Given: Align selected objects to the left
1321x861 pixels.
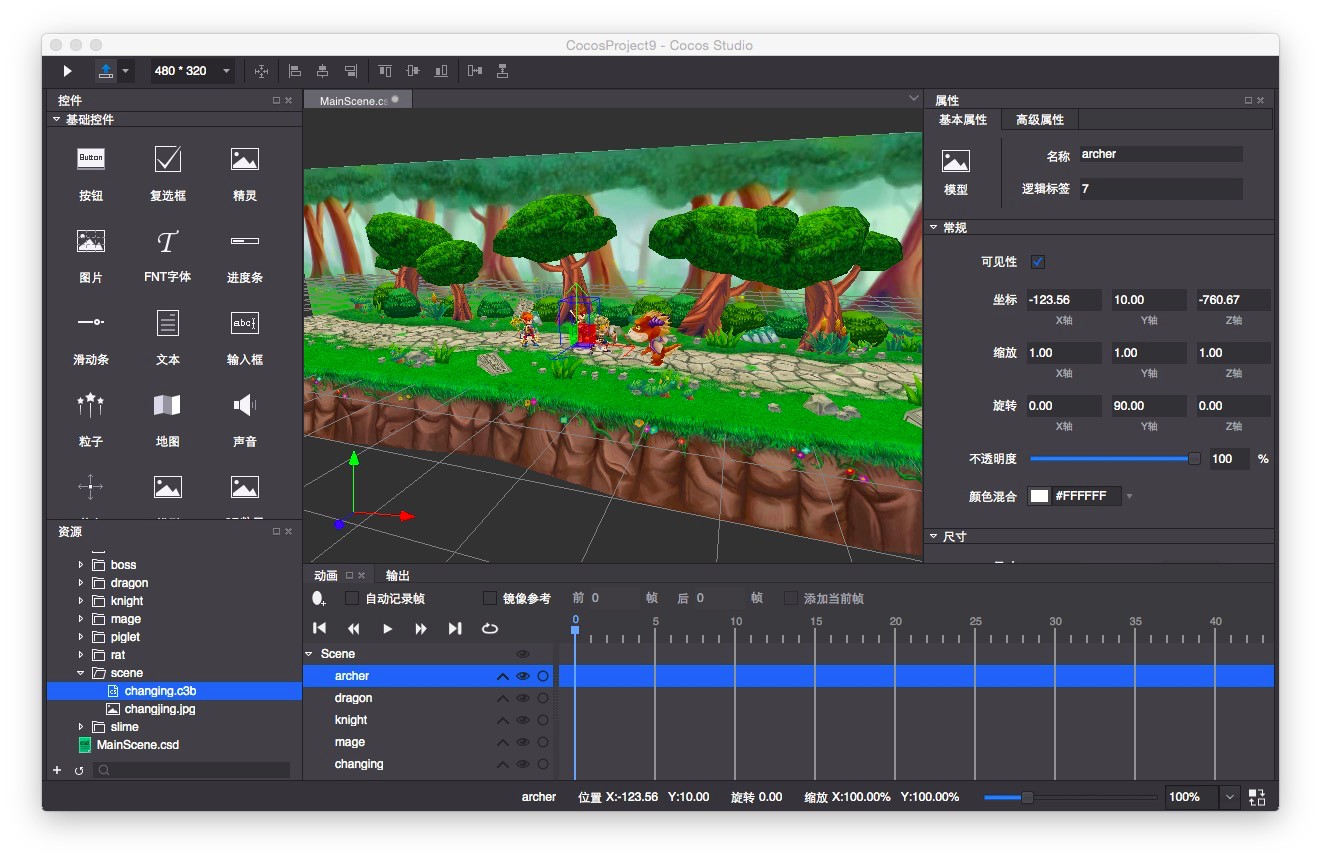Looking at the screenshot, I should pyautogui.click(x=295, y=71).
